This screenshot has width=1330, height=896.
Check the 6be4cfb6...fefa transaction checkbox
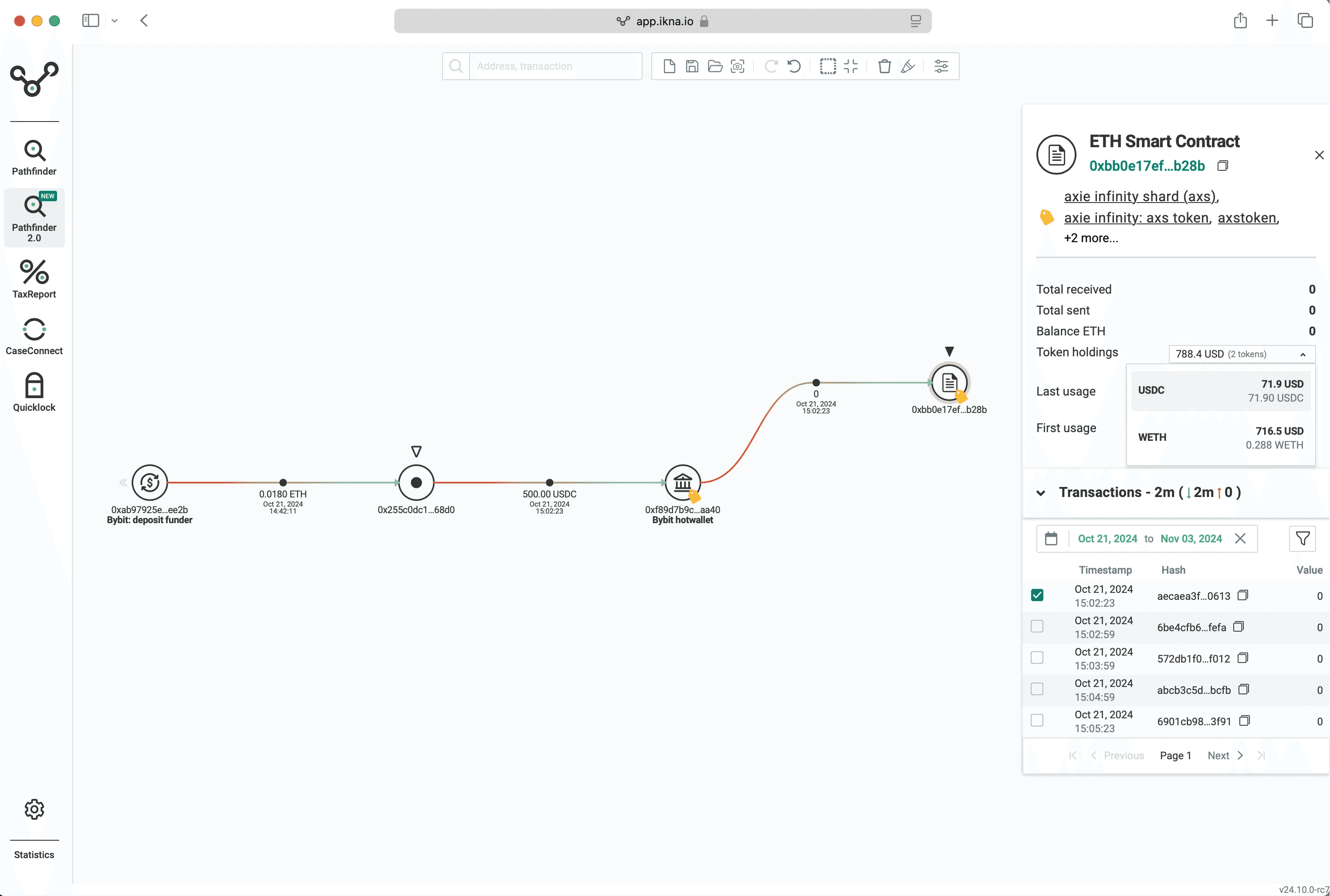click(x=1037, y=626)
